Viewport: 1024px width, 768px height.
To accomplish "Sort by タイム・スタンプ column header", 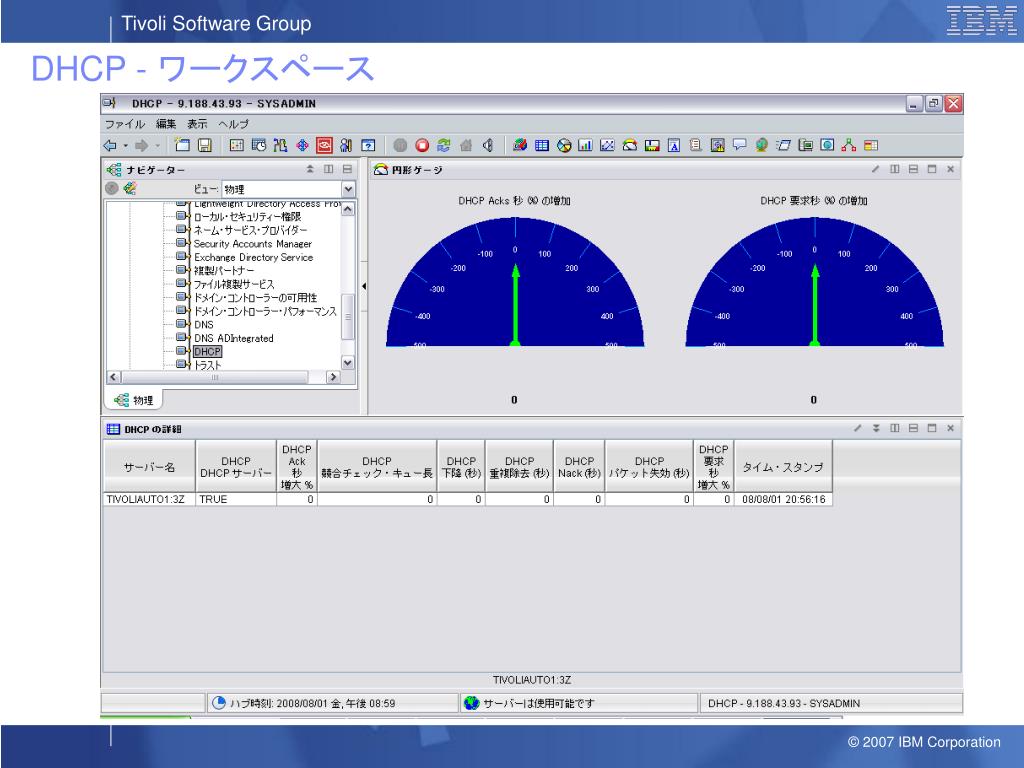I will 783,467.
